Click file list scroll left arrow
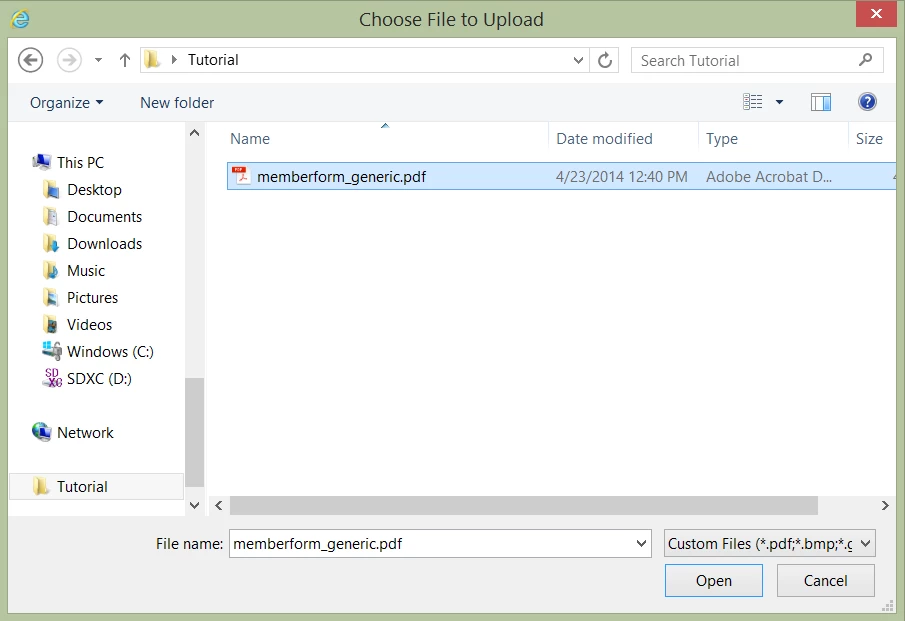The height and width of the screenshot is (621, 905). (x=219, y=506)
